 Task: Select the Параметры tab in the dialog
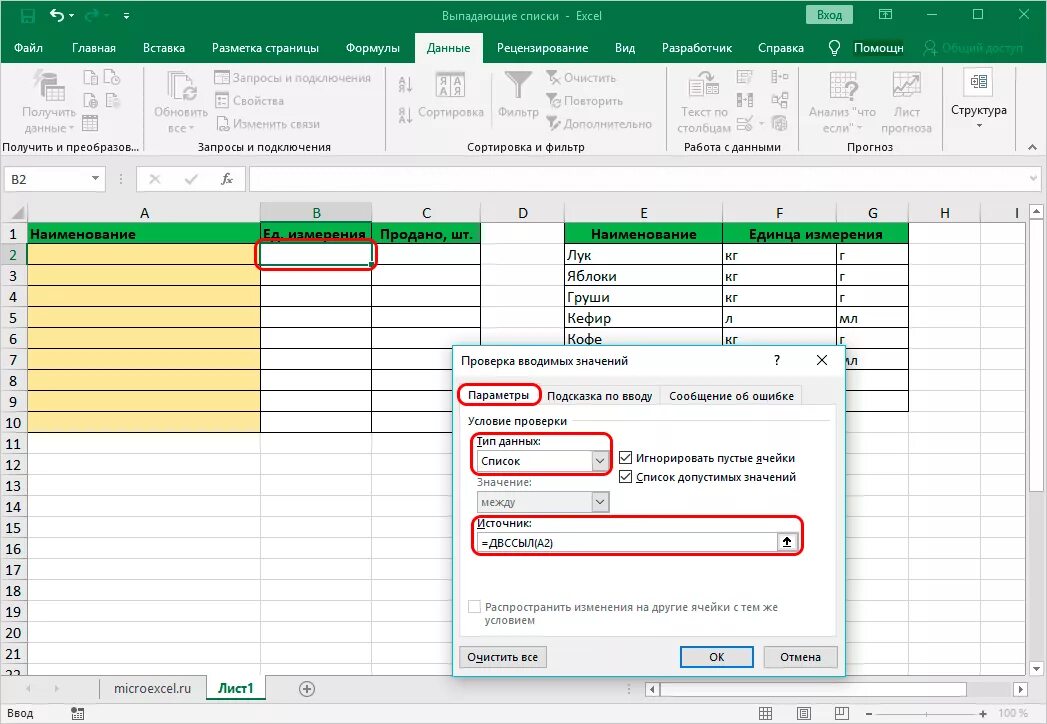coord(498,395)
